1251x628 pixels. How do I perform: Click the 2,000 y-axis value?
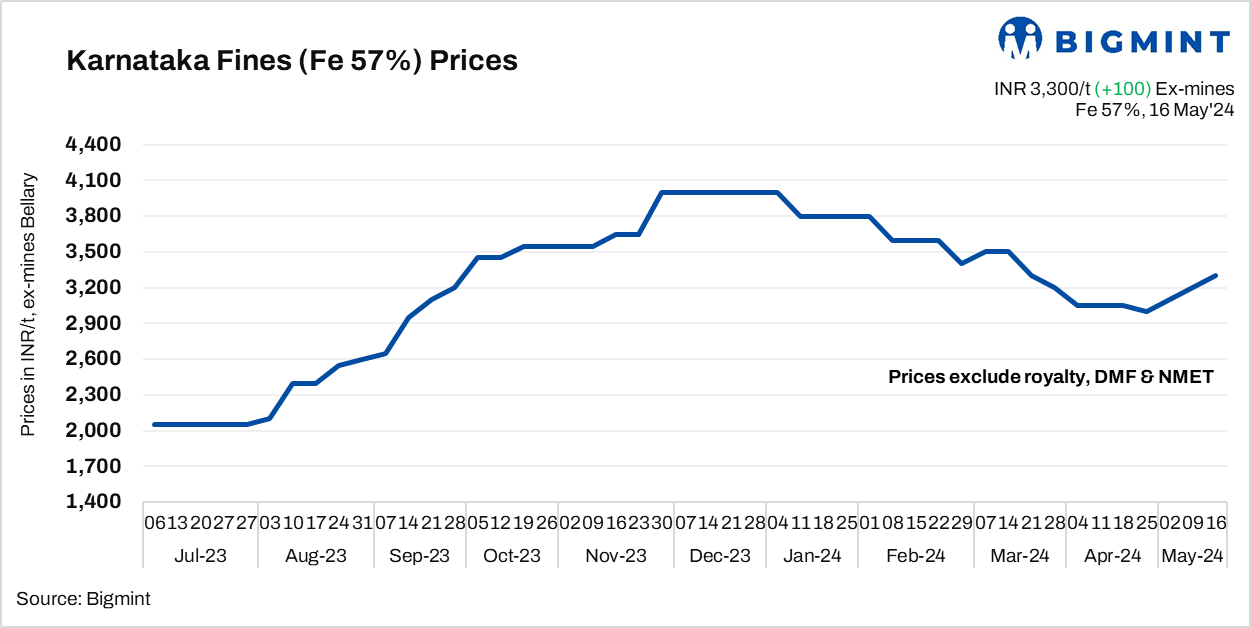93,431
